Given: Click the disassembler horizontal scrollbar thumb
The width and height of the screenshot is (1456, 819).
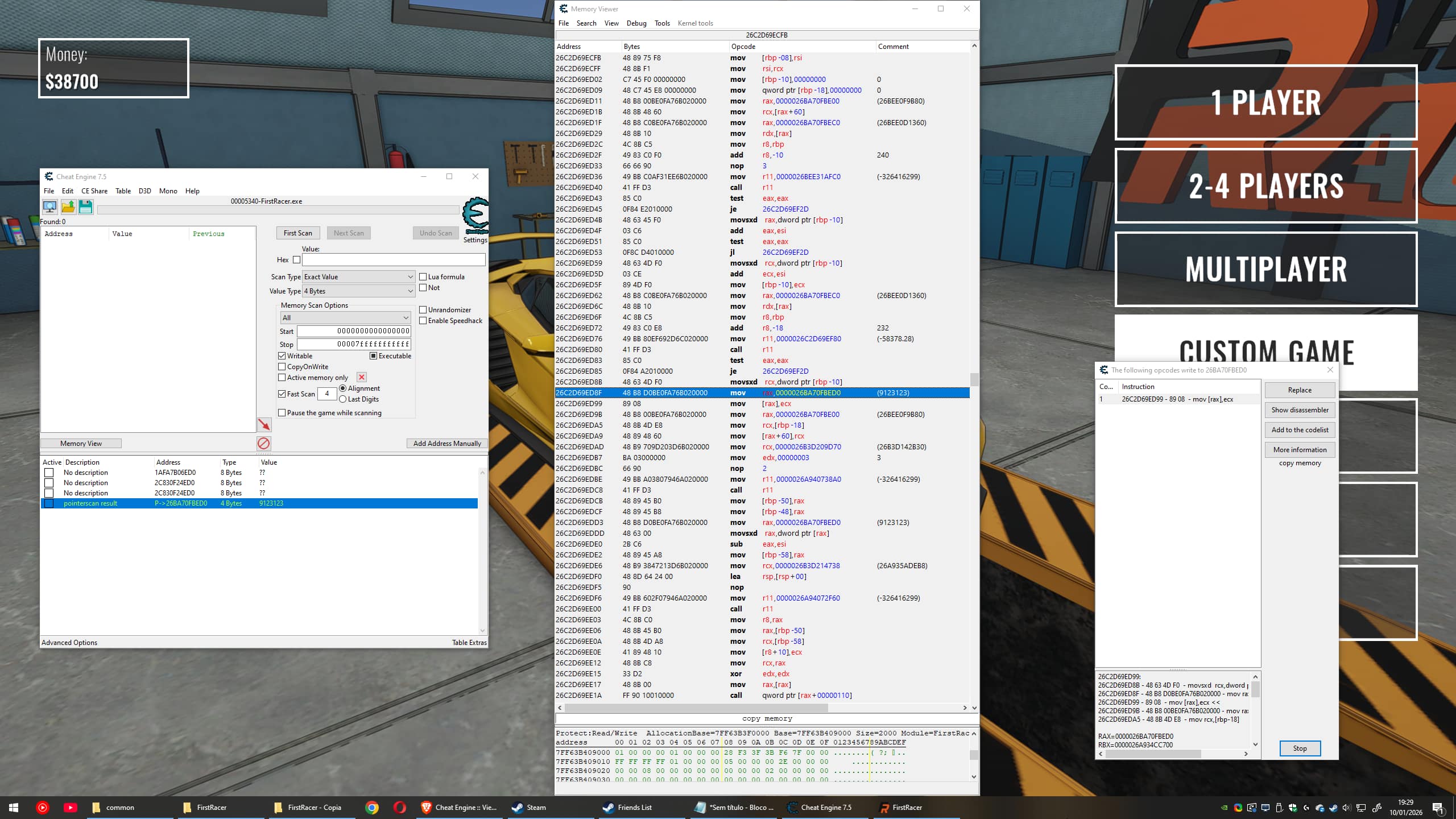Looking at the screenshot, I should 697,708.
